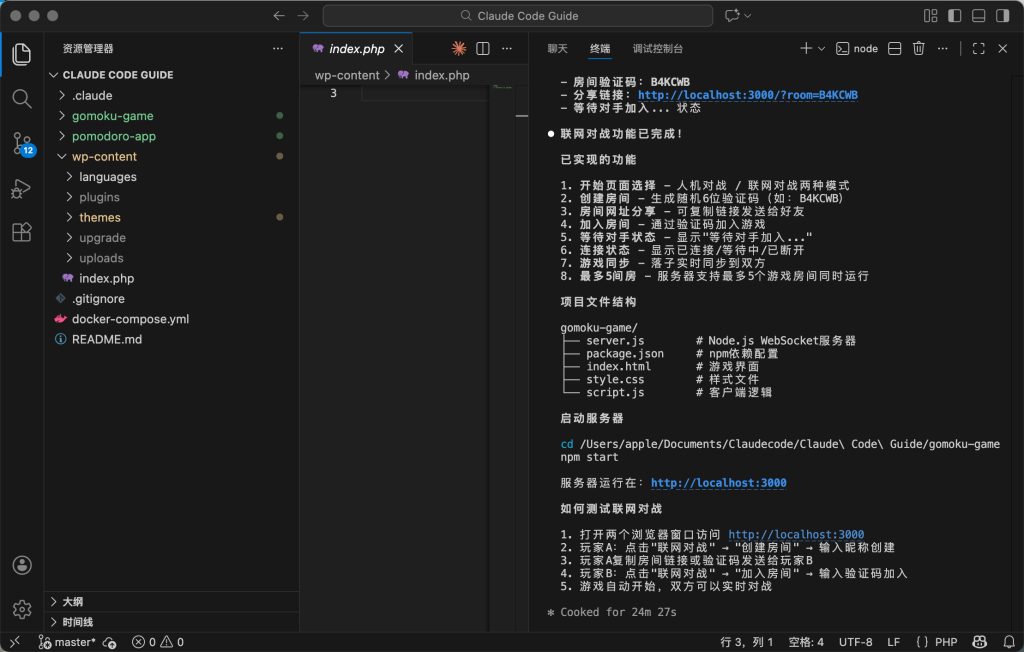Split the terminal pane
The height and width of the screenshot is (652, 1024).
[895, 48]
